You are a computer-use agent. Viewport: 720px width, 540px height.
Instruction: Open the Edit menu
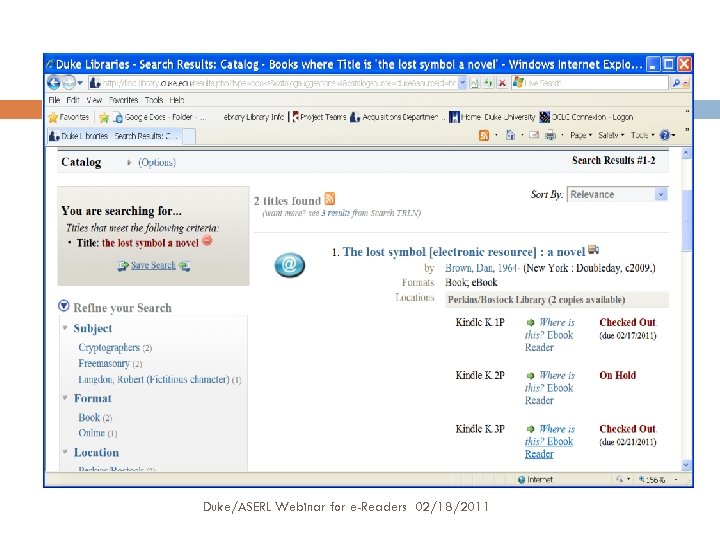[73, 100]
